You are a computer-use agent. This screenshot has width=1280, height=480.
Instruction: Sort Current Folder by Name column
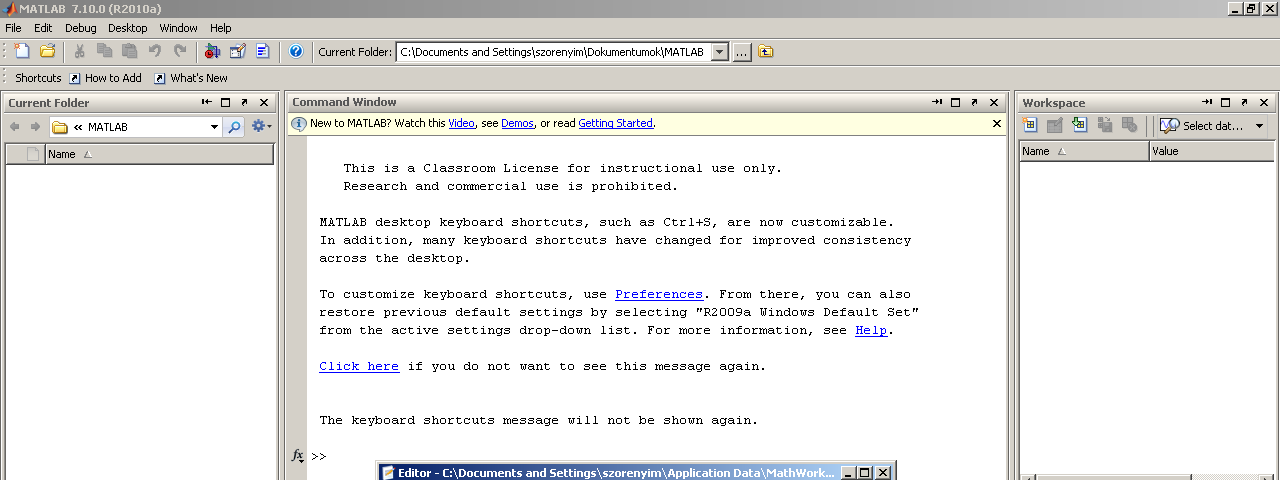point(159,154)
